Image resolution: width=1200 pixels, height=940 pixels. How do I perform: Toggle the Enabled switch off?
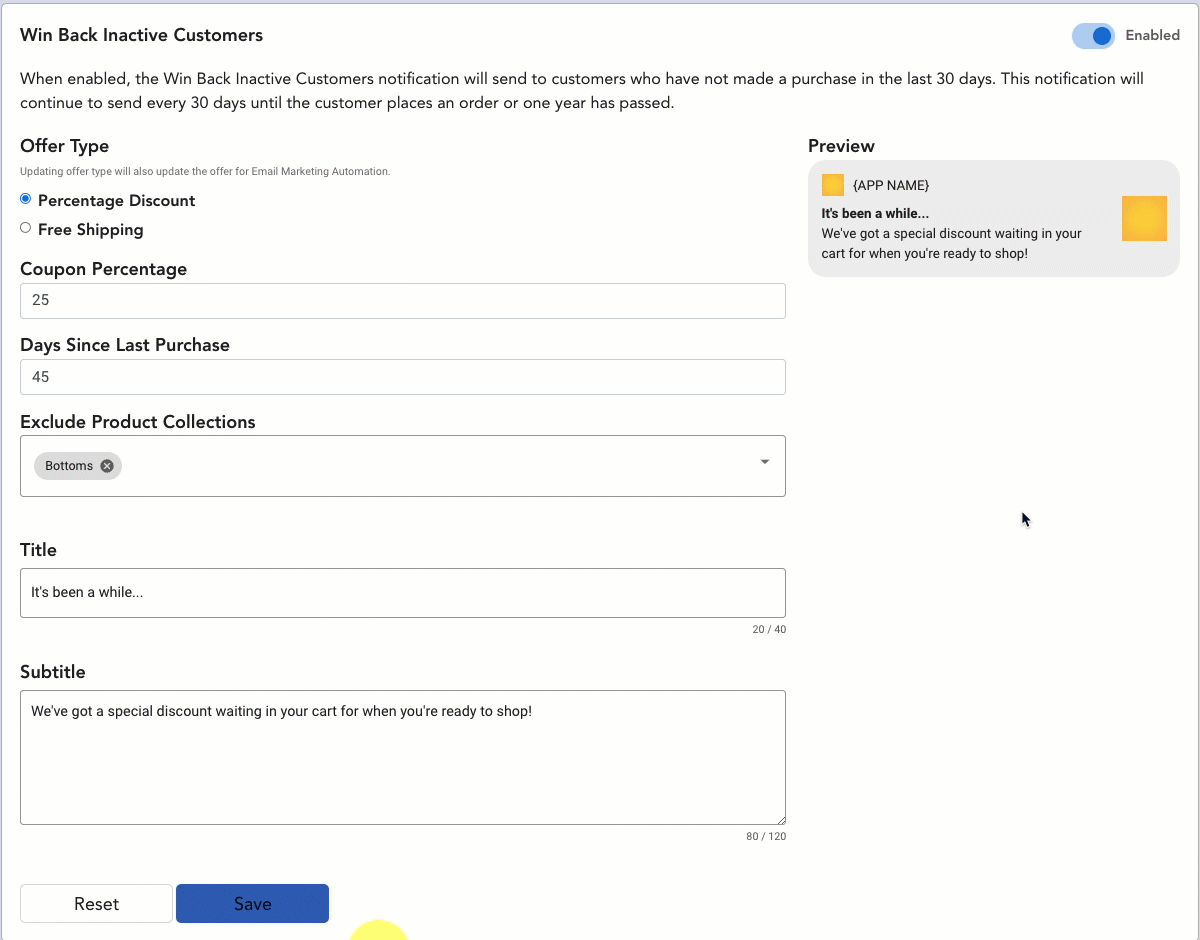tap(1093, 36)
